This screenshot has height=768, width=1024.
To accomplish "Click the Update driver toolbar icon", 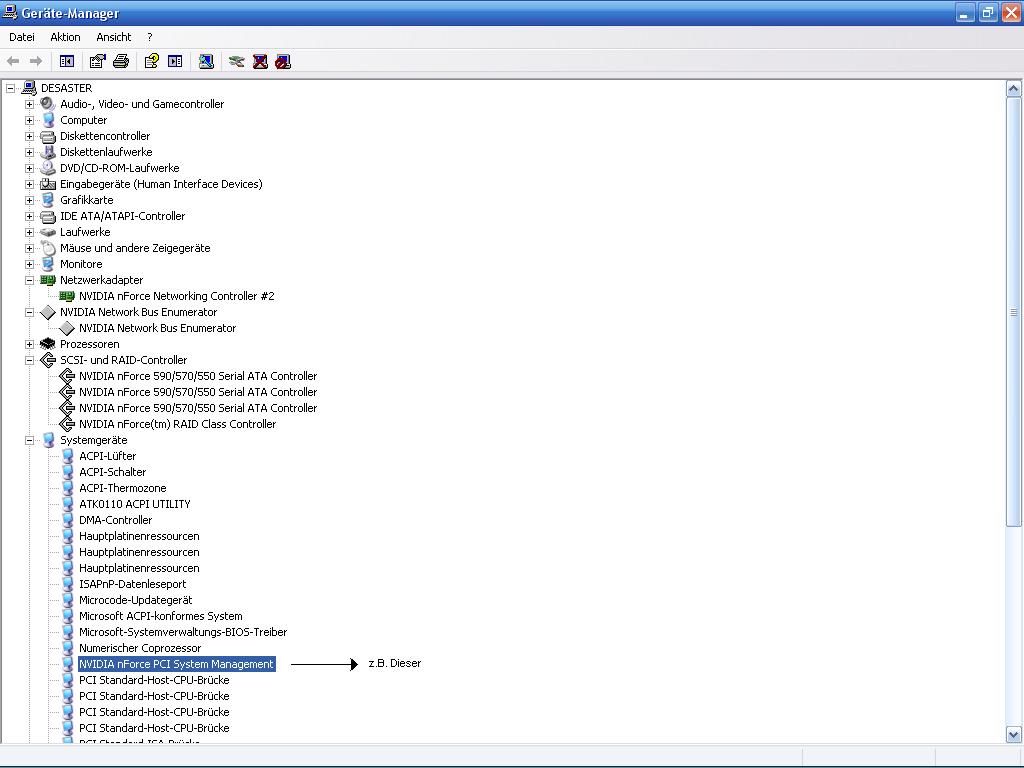I will pyautogui.click(x=236, y=61).
